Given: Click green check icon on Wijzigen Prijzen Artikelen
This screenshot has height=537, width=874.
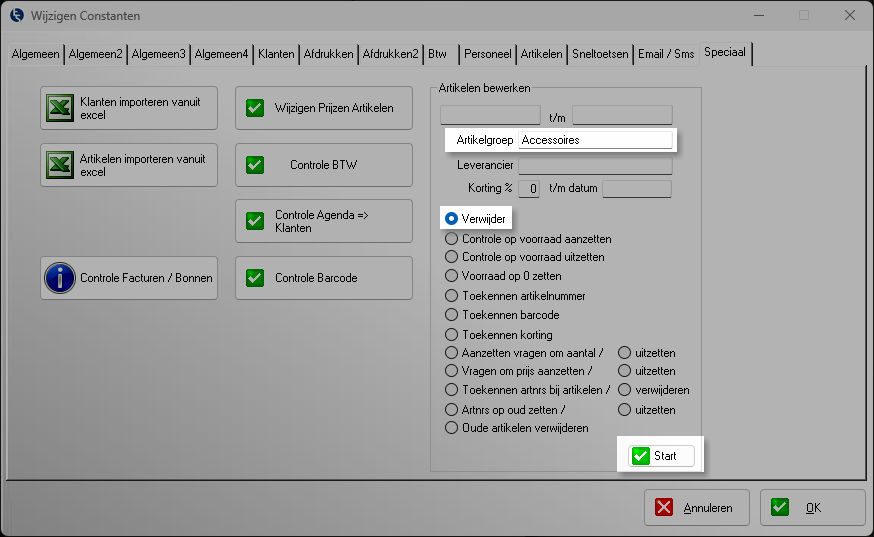Looking at the screenshot, I should 255,108.
